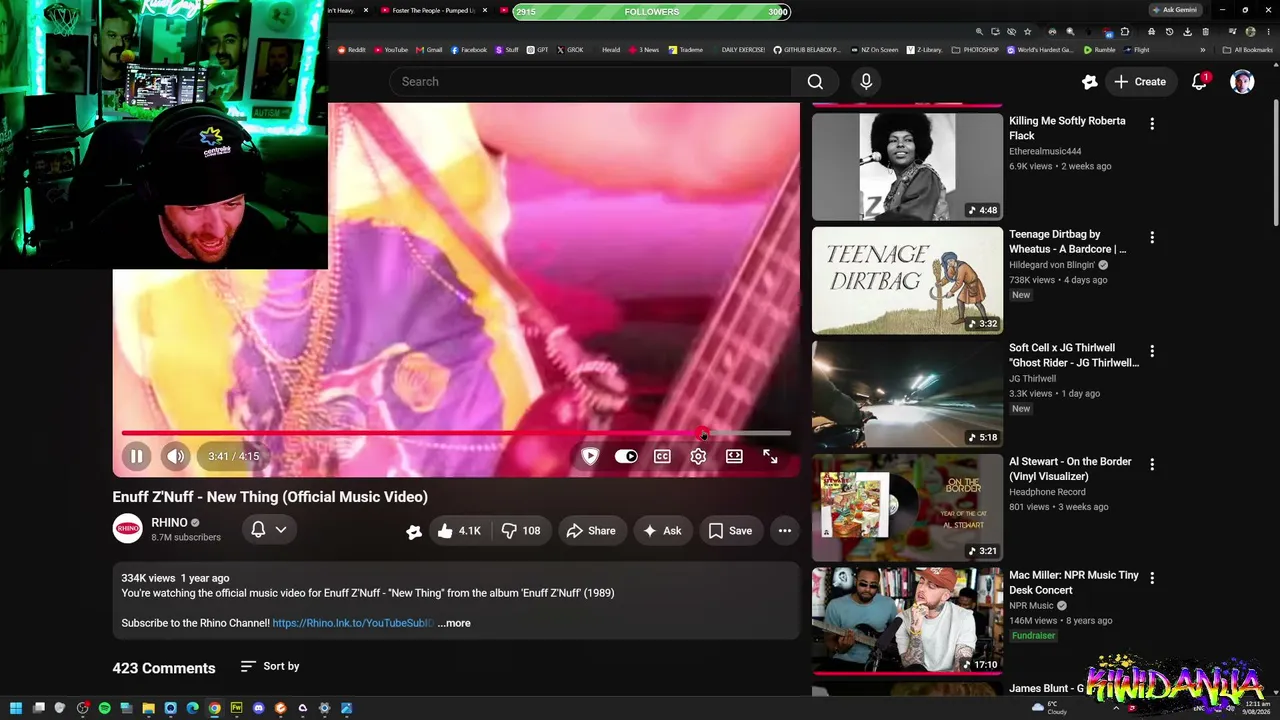Open the Trademe bookmark
This screenshot has width=1280, height=720.
686,50
